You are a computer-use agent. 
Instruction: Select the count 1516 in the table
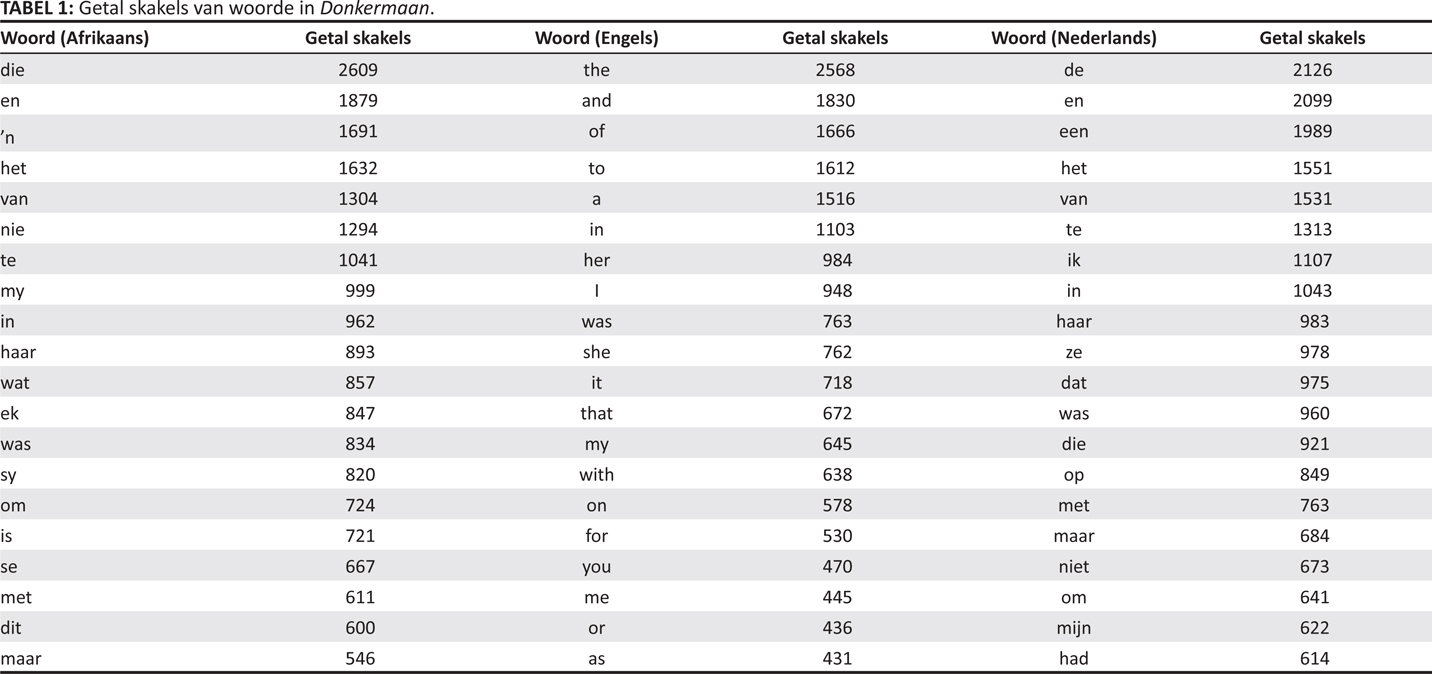(x=834, y=199)
